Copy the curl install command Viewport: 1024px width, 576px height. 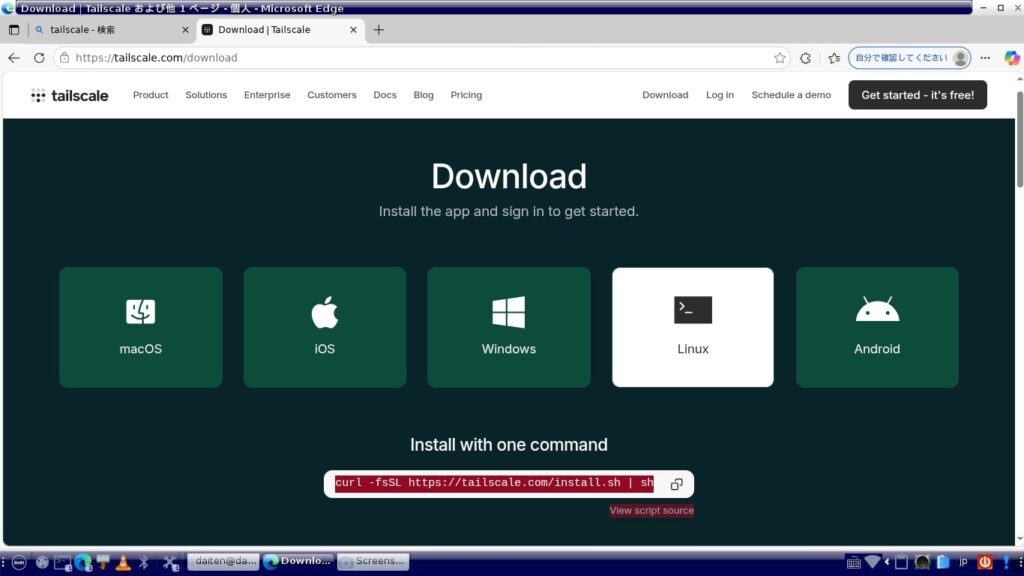pyautogui.click(x=676, y=484)
